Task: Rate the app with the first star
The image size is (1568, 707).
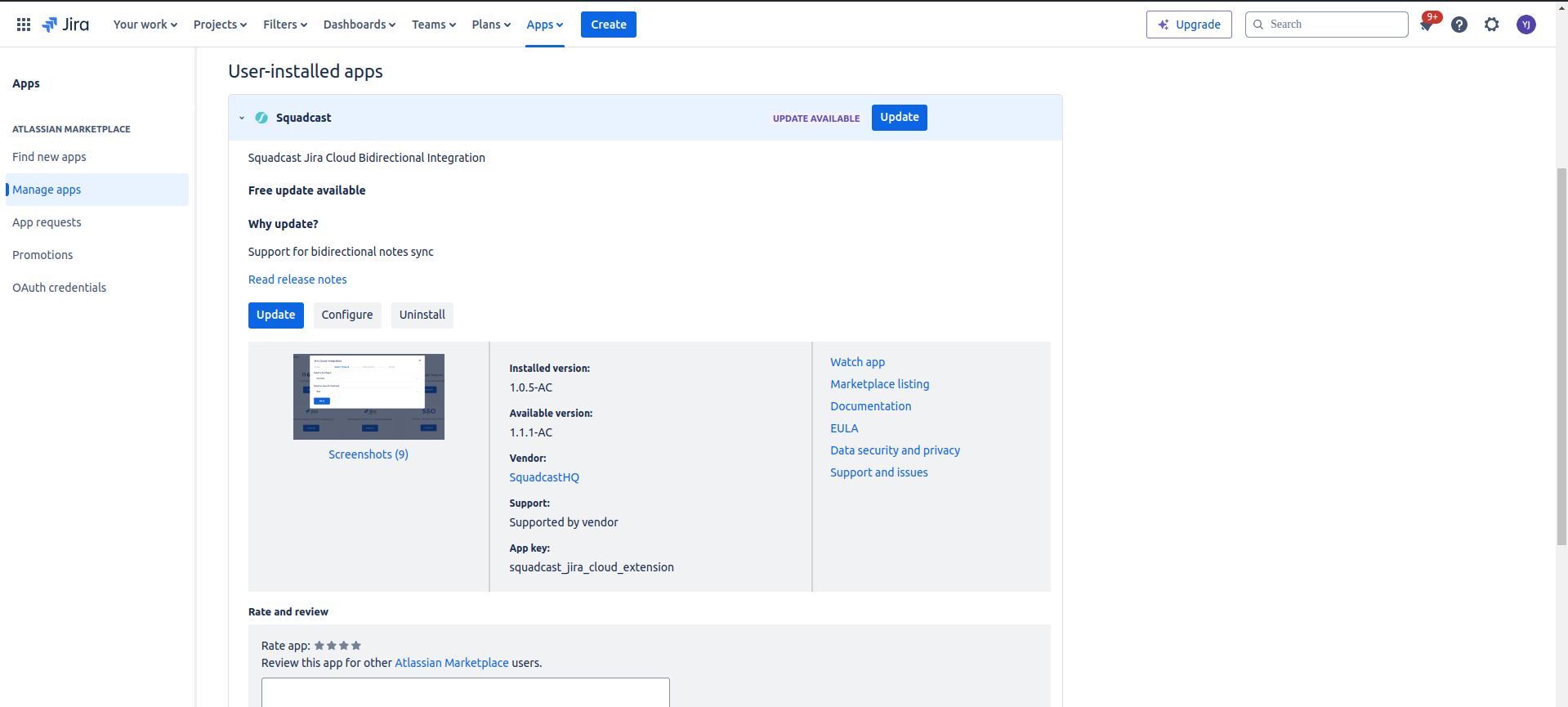Action: tap(319, 646)
